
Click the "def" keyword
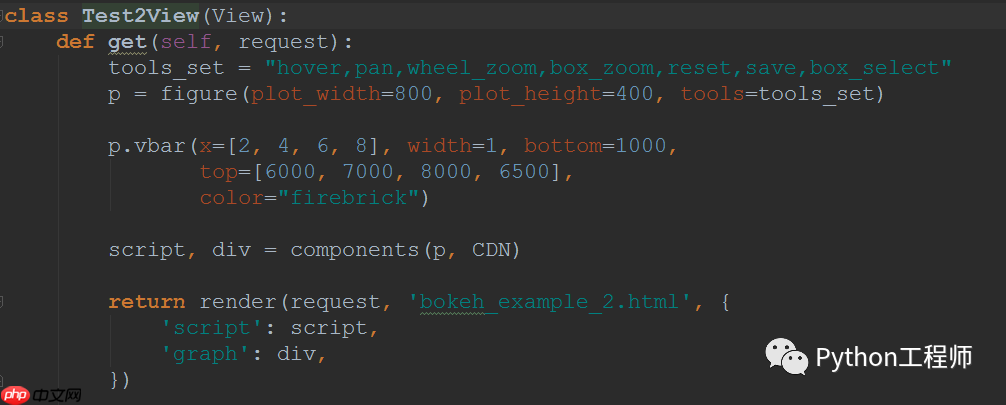(76, 42)
